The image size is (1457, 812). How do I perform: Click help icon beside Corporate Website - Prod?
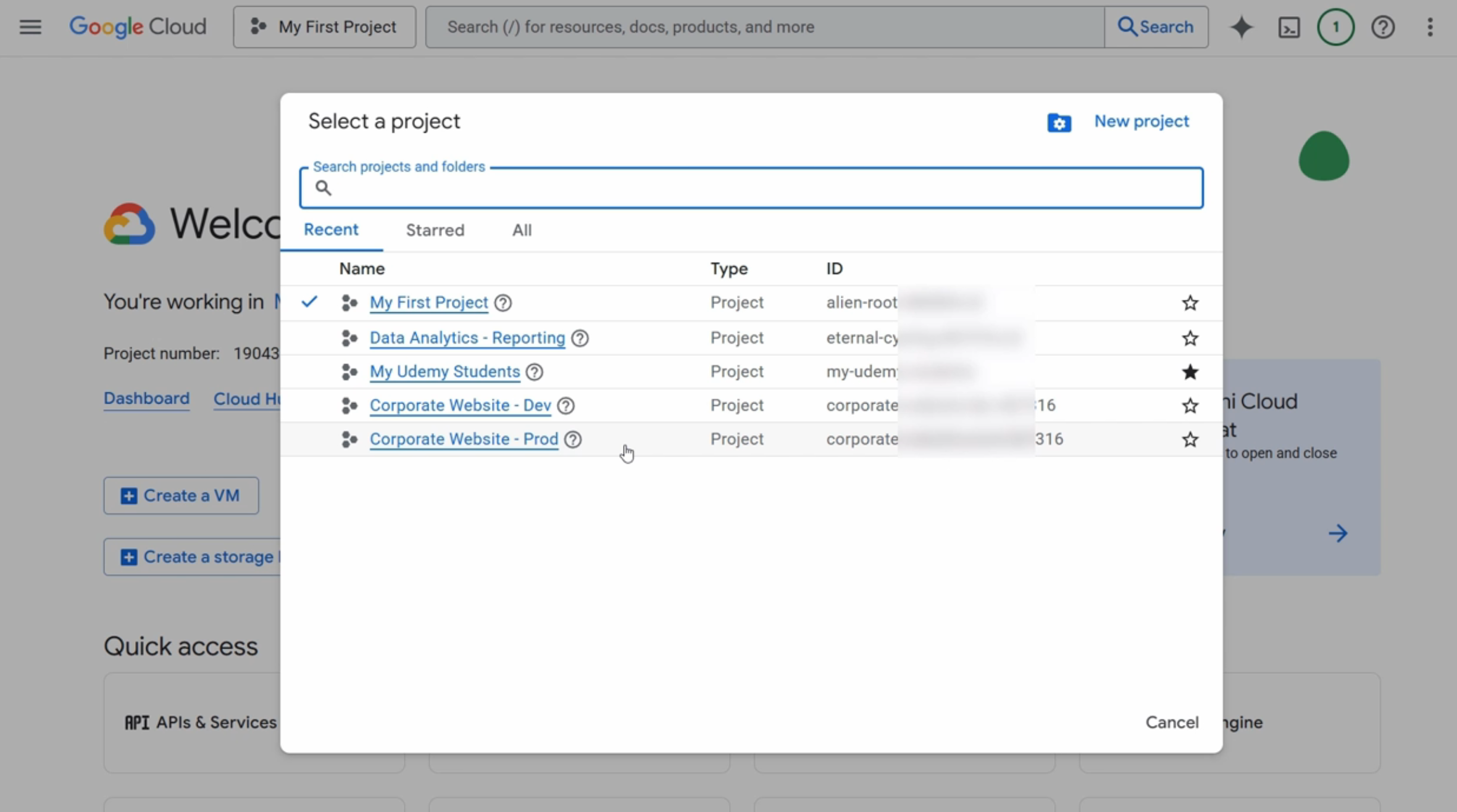573,439
